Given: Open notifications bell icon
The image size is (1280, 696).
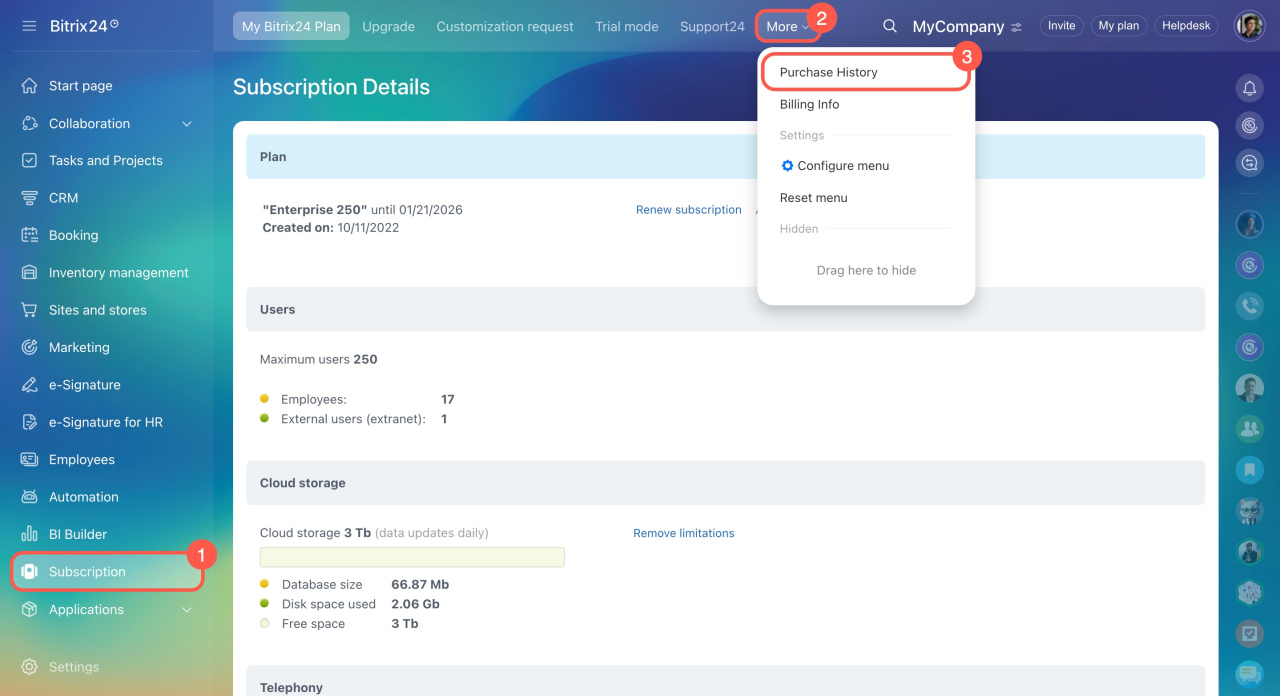Looking at the screenshot, I should [1249, 88].
